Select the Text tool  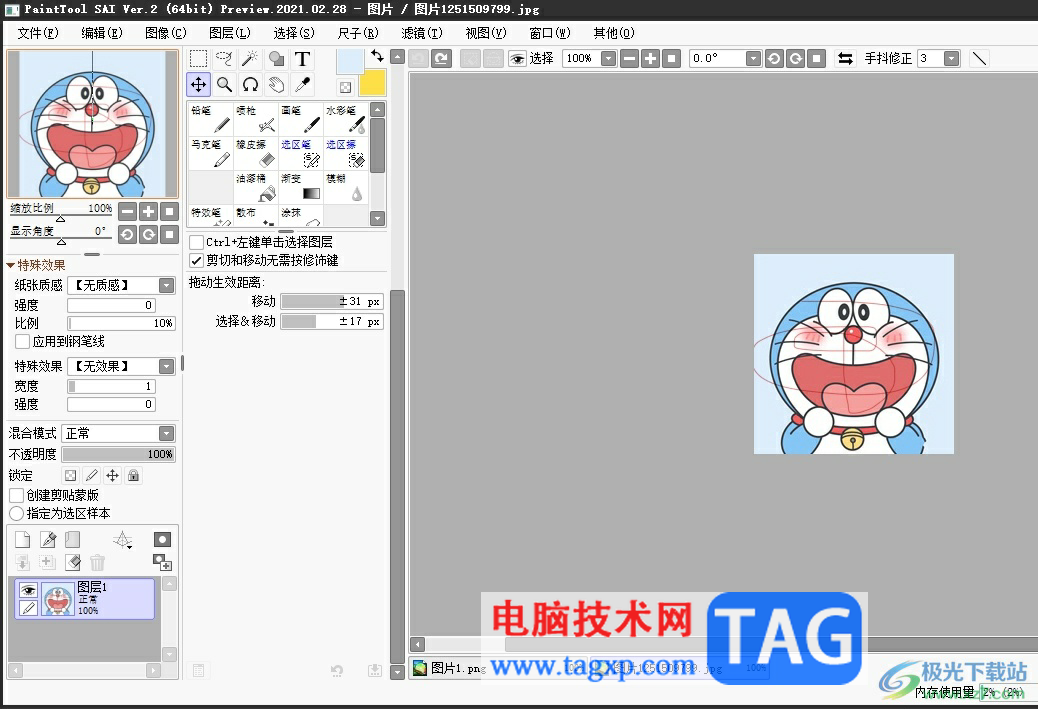(302, 59)
